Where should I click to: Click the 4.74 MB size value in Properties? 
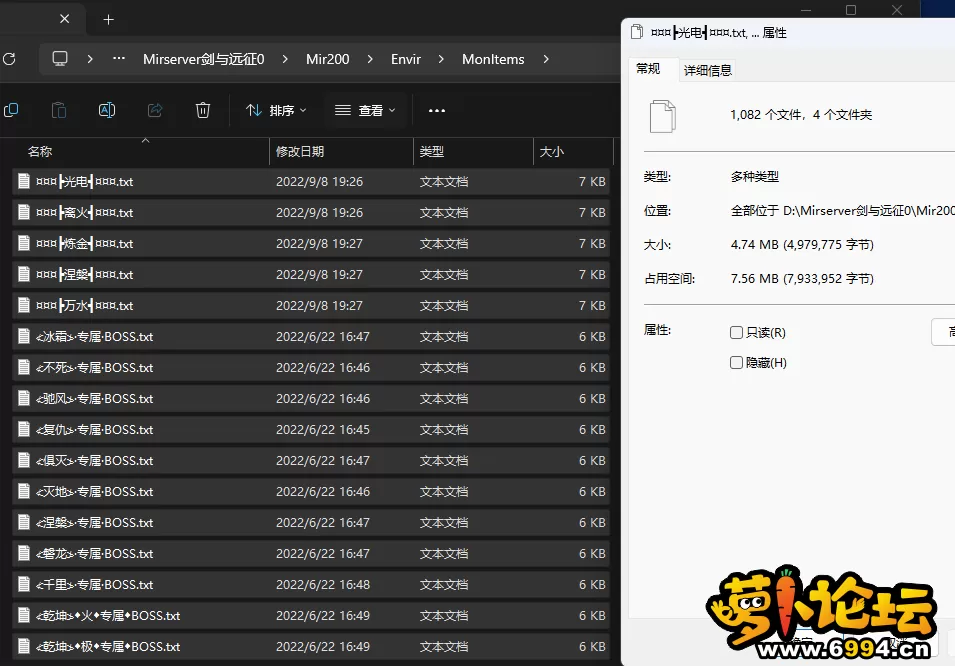[x=802, y=244]
